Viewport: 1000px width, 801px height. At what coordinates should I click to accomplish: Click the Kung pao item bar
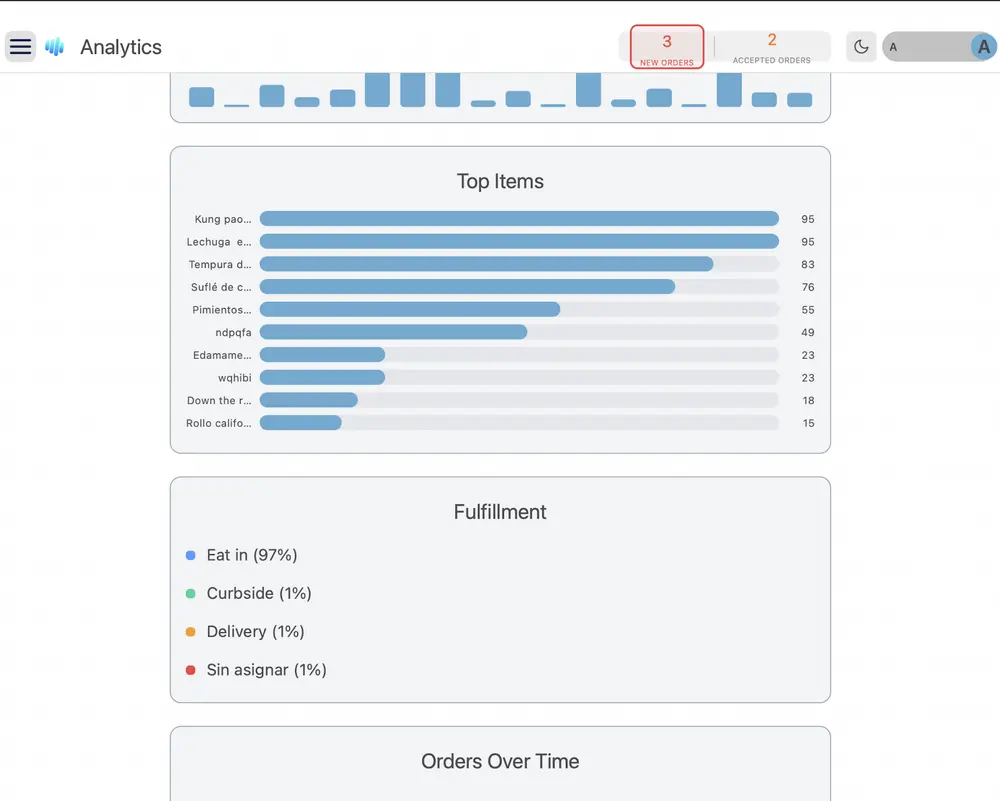(x=519, y=219)
